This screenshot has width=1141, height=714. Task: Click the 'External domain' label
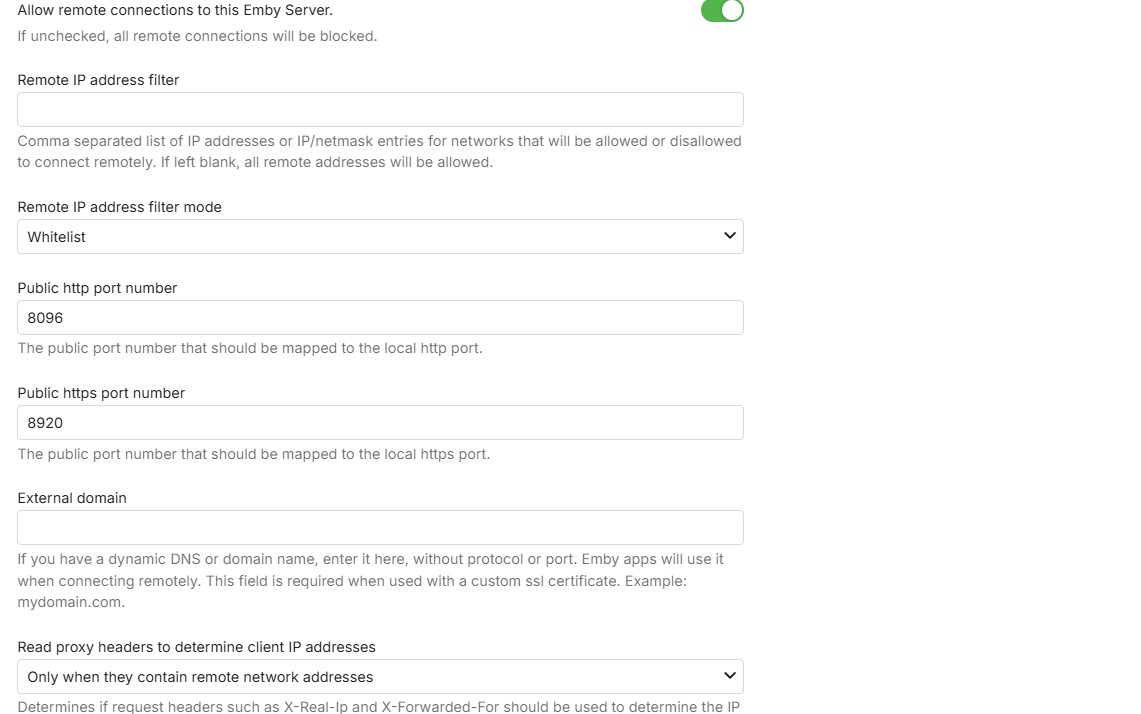coord(72,498)
